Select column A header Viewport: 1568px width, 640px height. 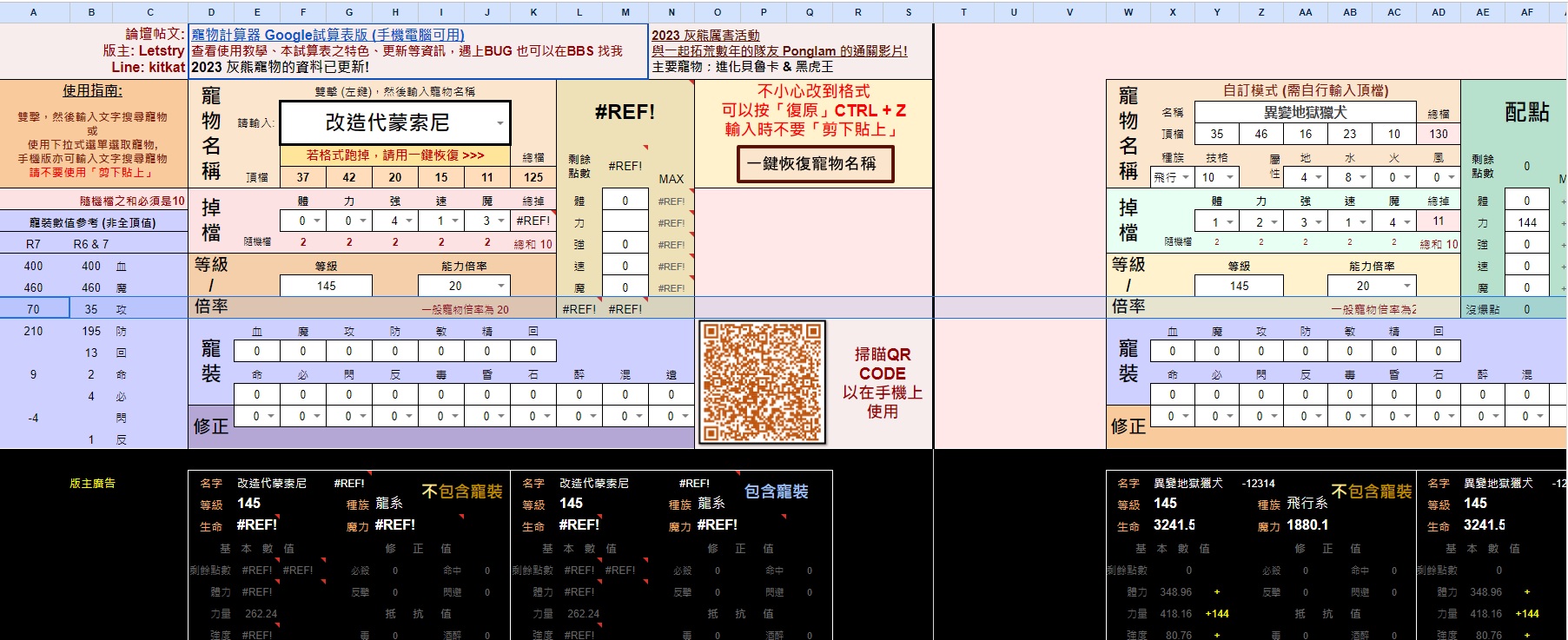click(x=34, y=12)
